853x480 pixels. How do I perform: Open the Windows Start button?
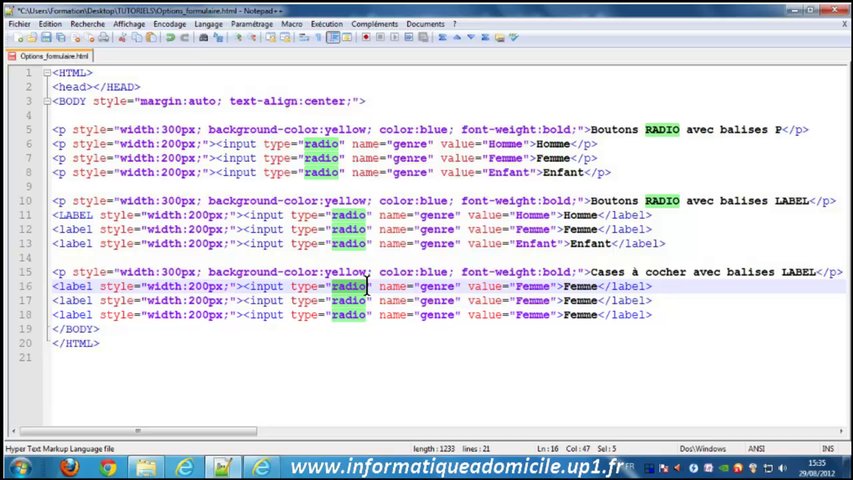21,467
